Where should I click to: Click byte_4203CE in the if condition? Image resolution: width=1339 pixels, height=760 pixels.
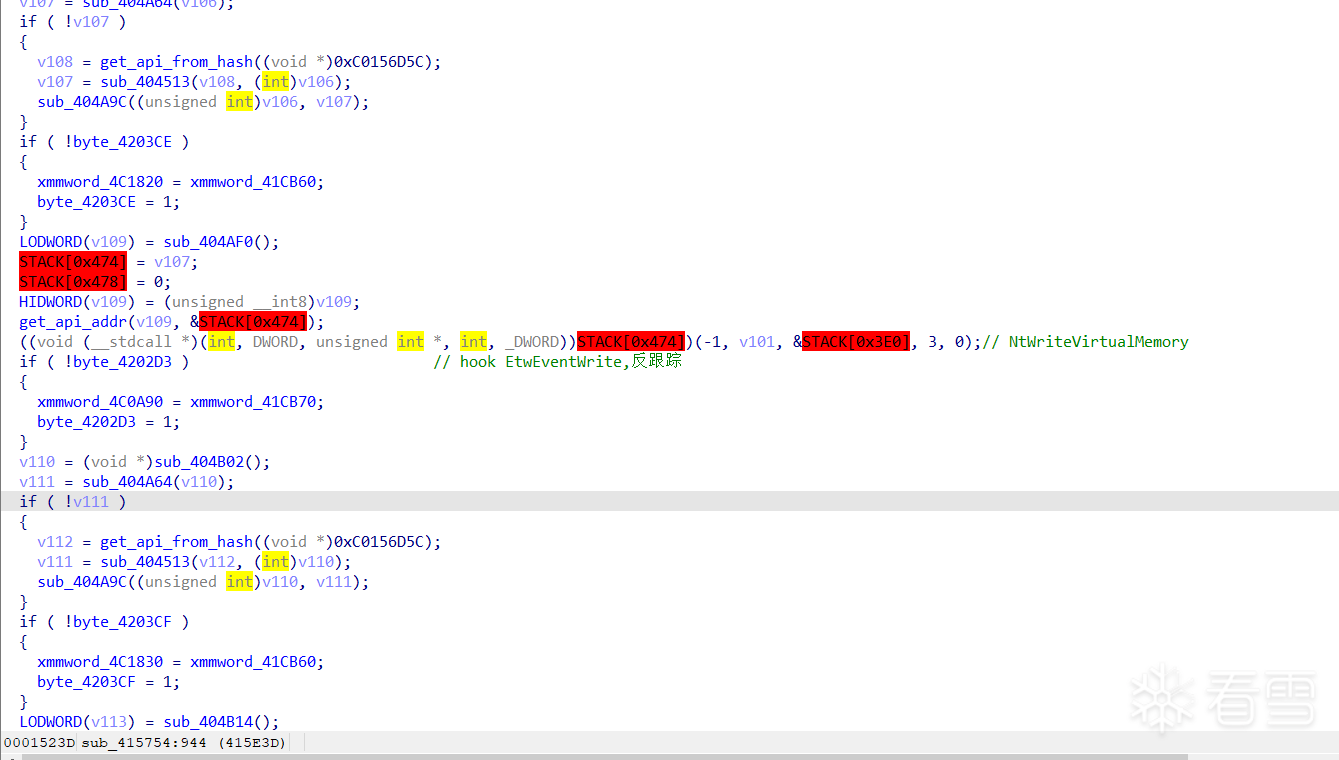[122, 141]
